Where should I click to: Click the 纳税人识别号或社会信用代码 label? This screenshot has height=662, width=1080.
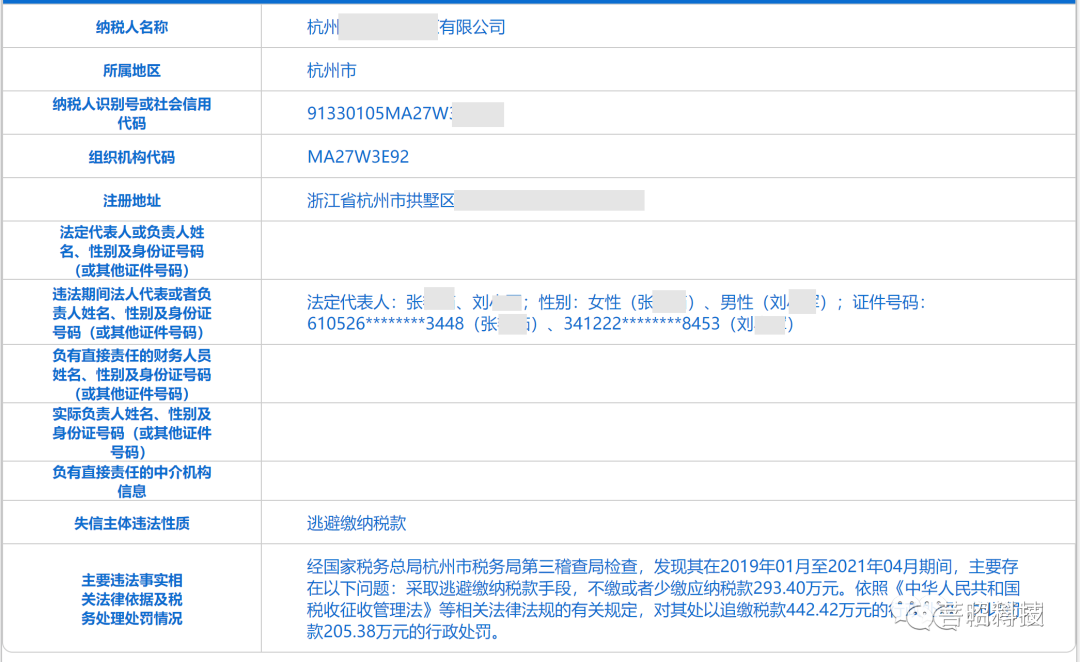132,113
